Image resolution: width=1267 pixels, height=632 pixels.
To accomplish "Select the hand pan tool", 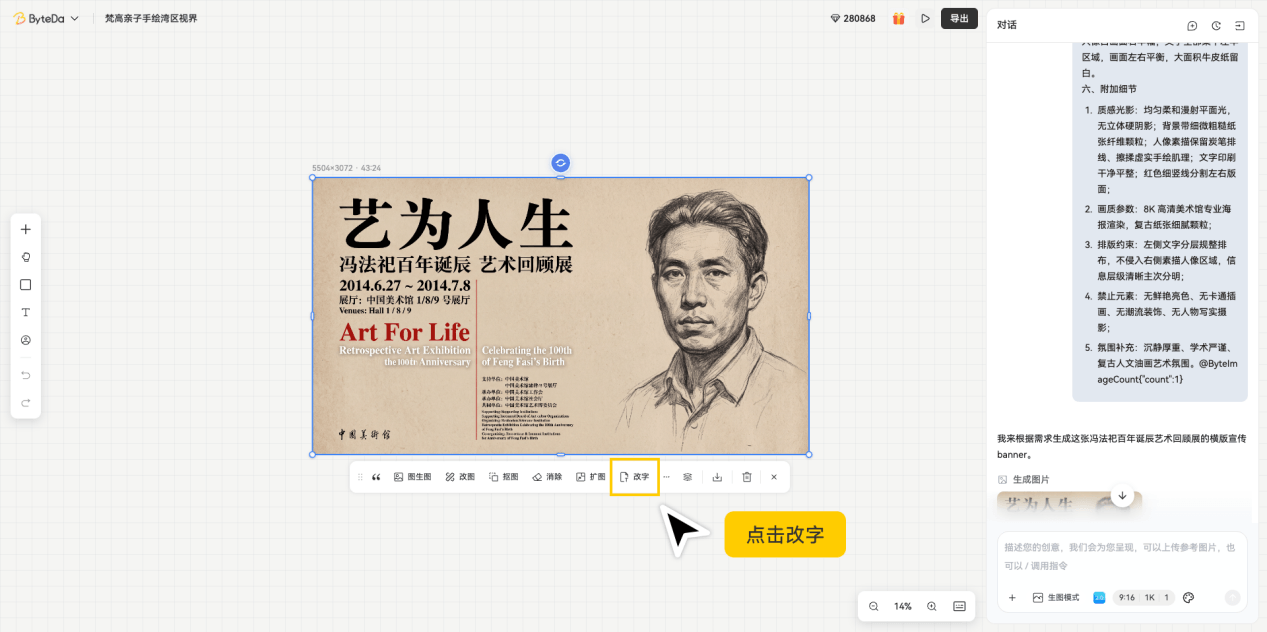I will [x=26, y=257].
